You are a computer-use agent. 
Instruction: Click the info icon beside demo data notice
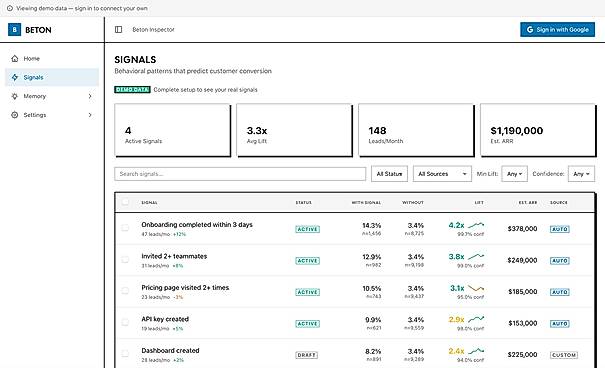pos(10,8)
